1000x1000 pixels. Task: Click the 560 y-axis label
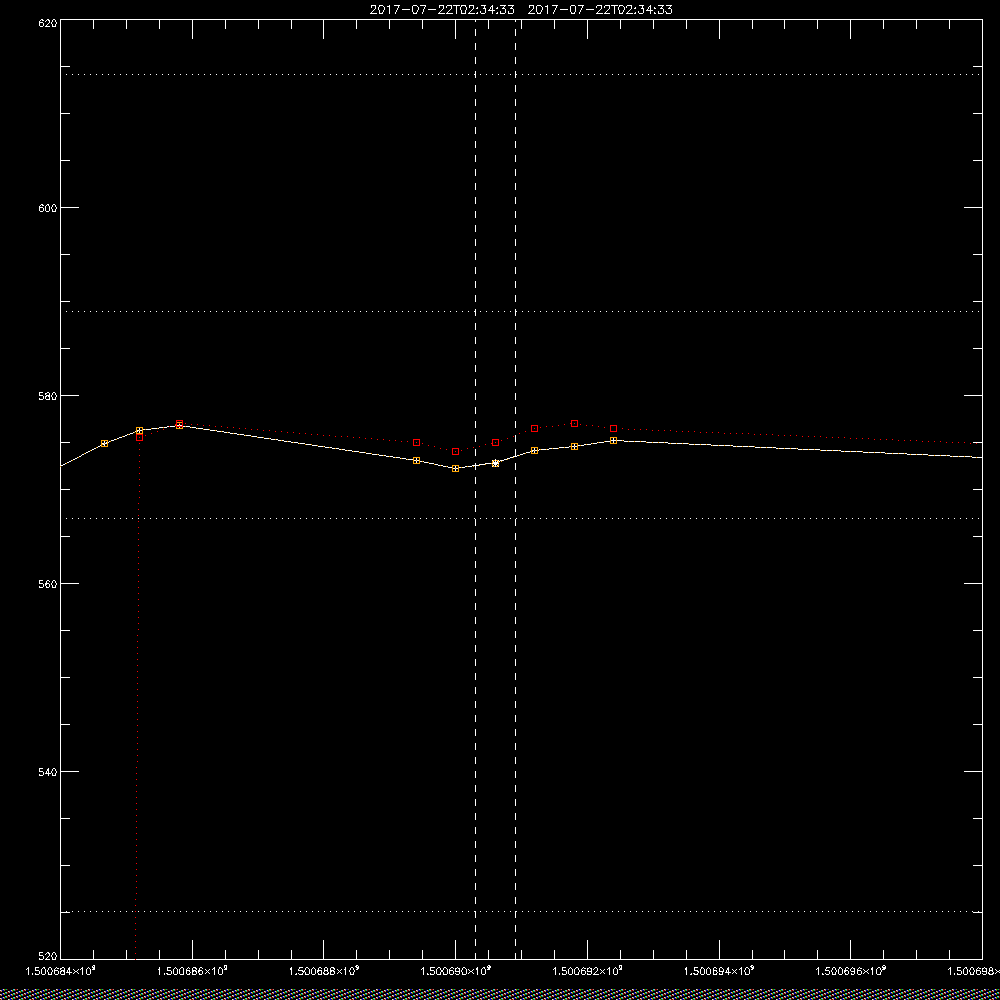(49, 584)
